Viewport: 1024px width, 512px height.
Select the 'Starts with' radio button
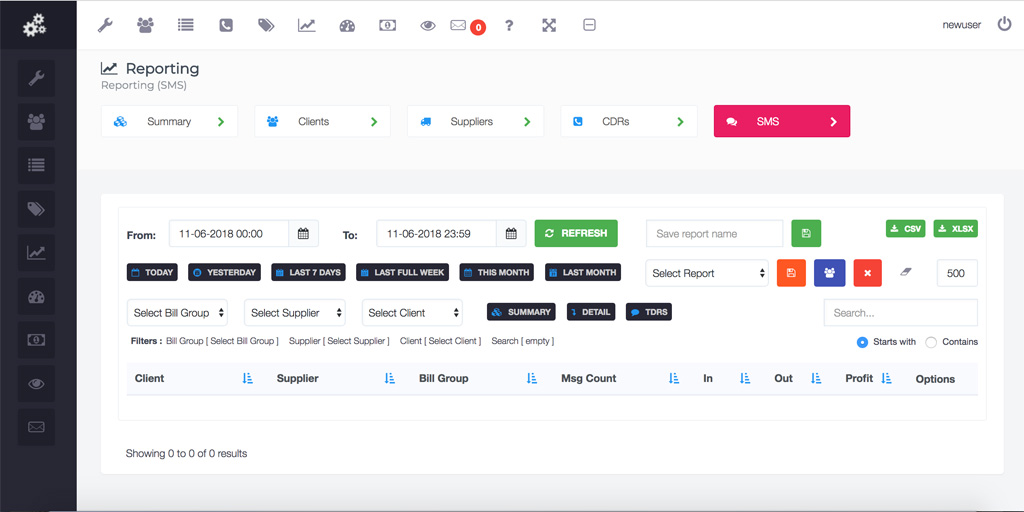(862, 342)
